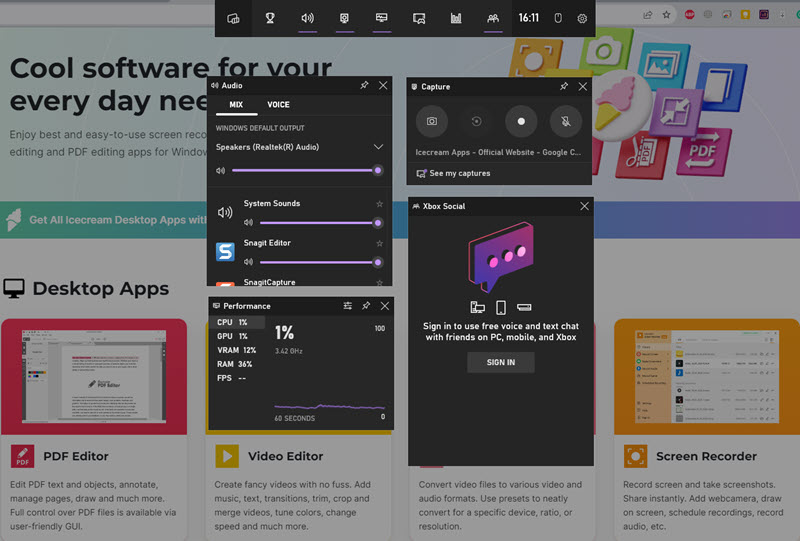Click the PDF Editor title link
Viewport: 800px width, 541px height.
pos(76,456)
